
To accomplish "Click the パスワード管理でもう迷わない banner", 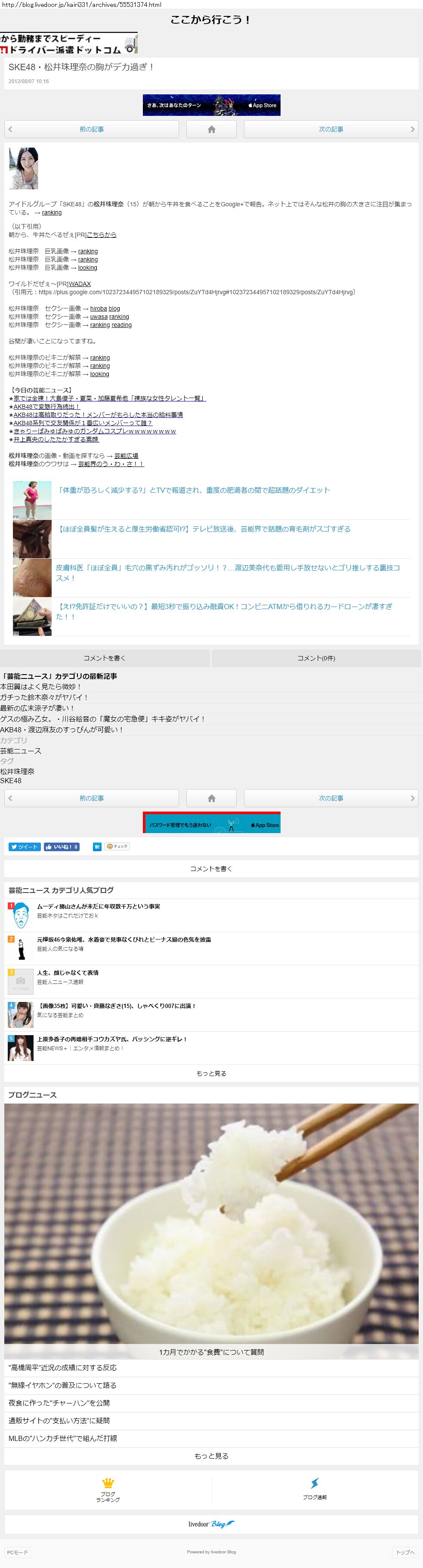I will click(212, 822).
